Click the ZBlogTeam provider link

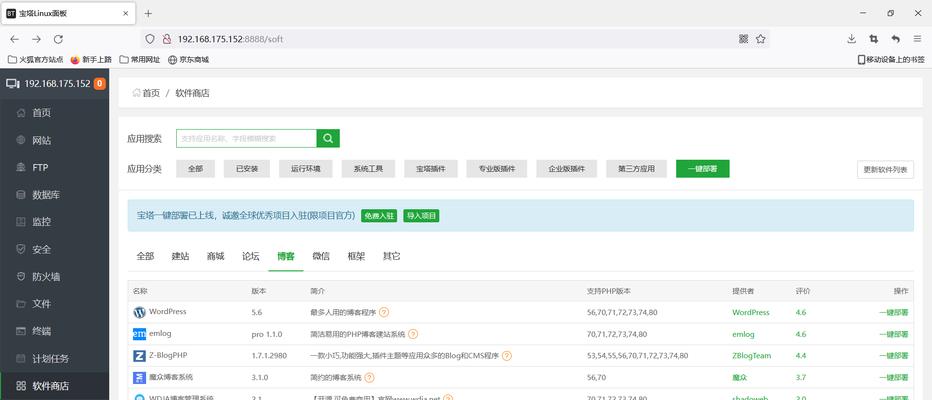[751, 355]
